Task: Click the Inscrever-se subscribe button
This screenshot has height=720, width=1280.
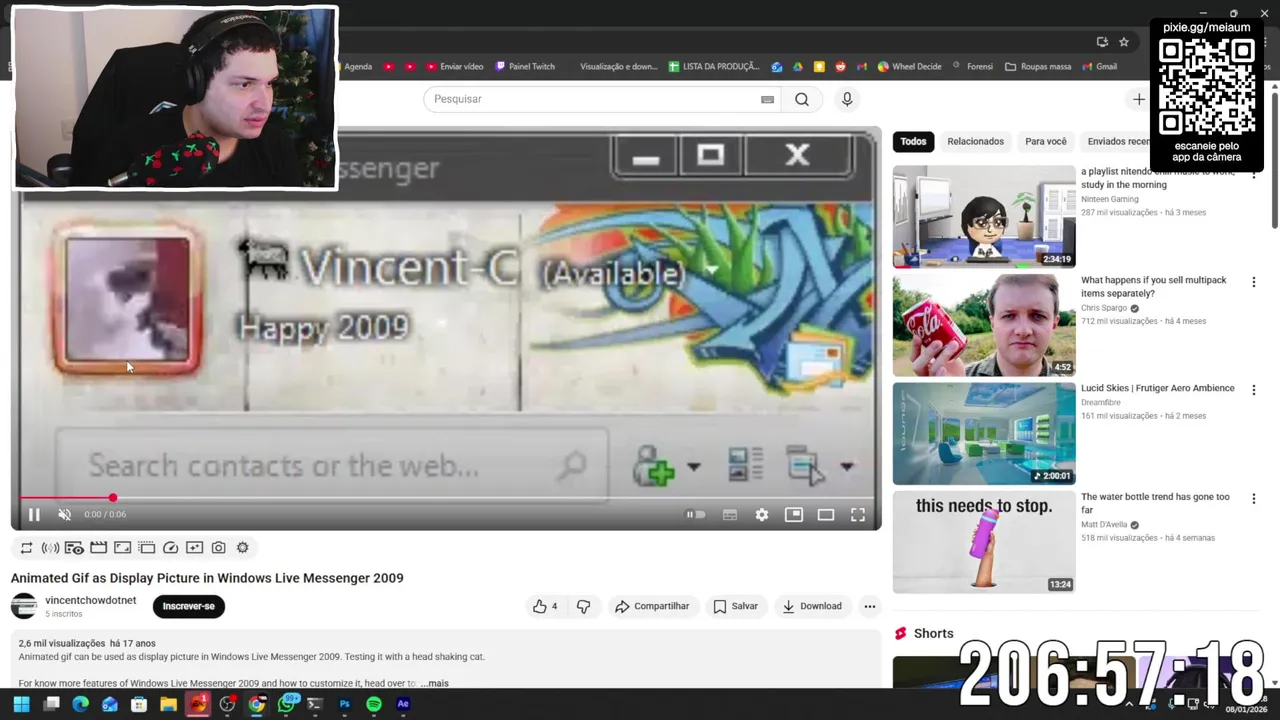Action: coord(188,606)
